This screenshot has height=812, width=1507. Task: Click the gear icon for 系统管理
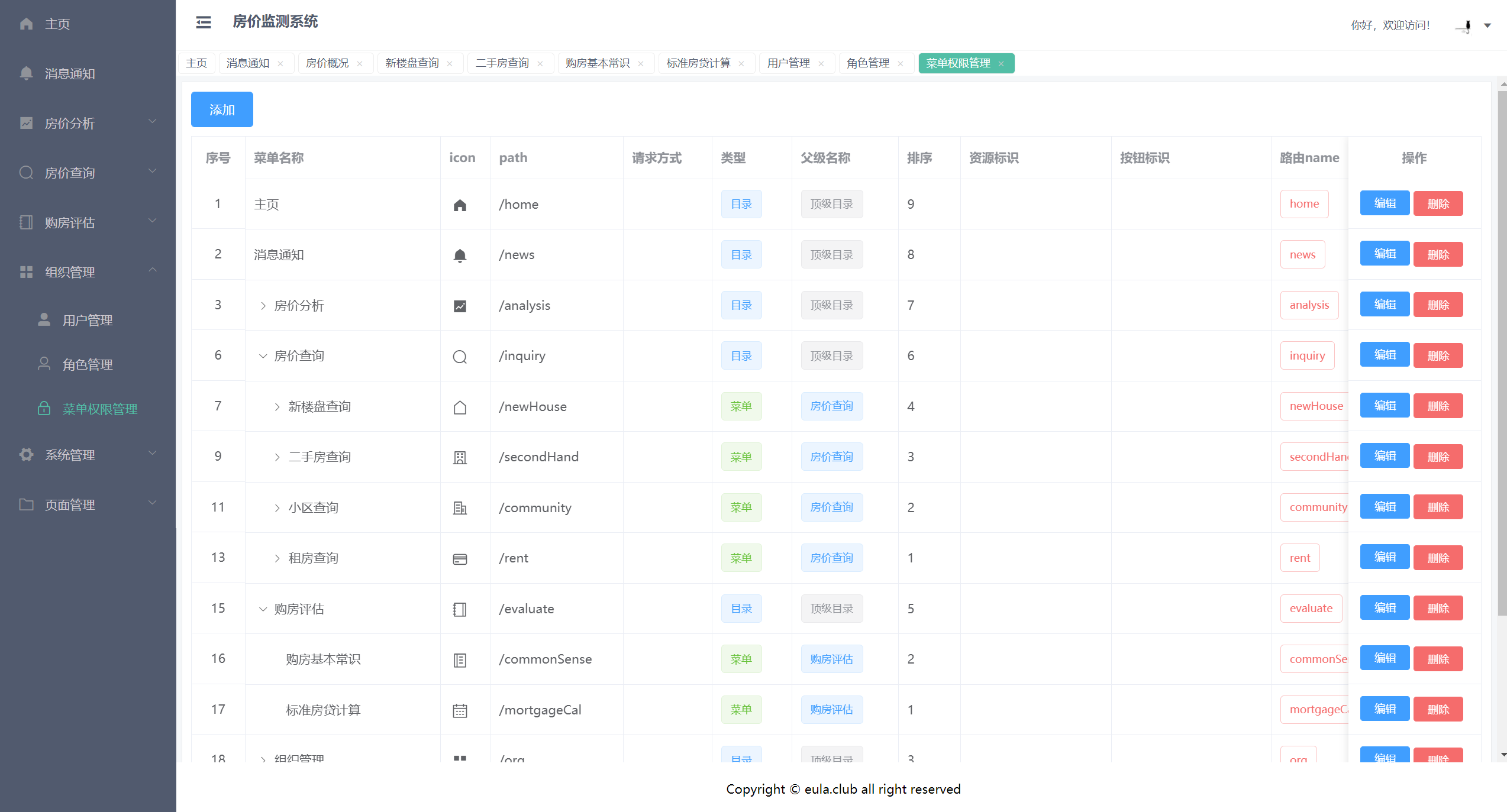pos(26,454)
